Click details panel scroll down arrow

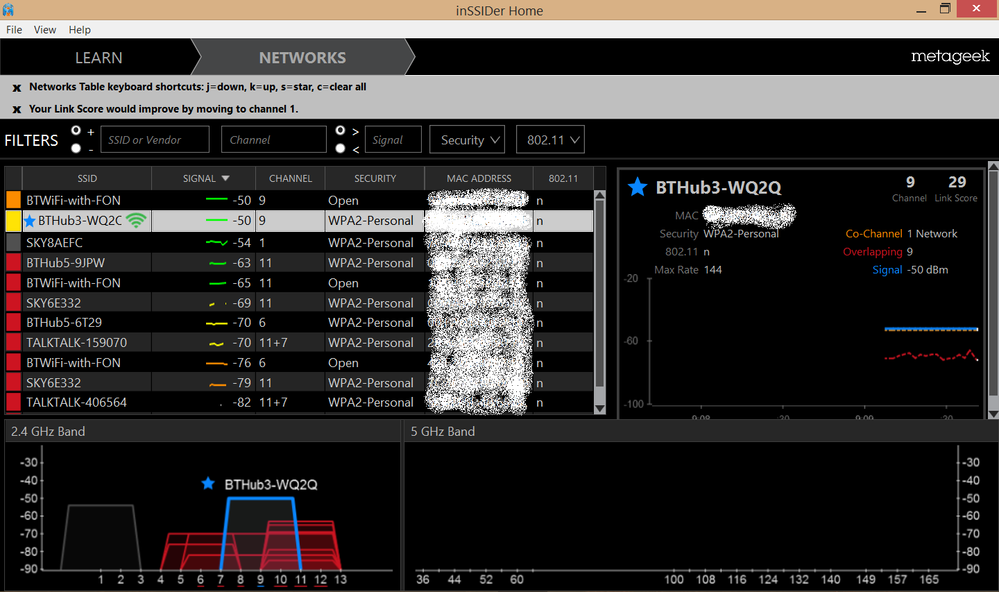[x=993, y=414]
